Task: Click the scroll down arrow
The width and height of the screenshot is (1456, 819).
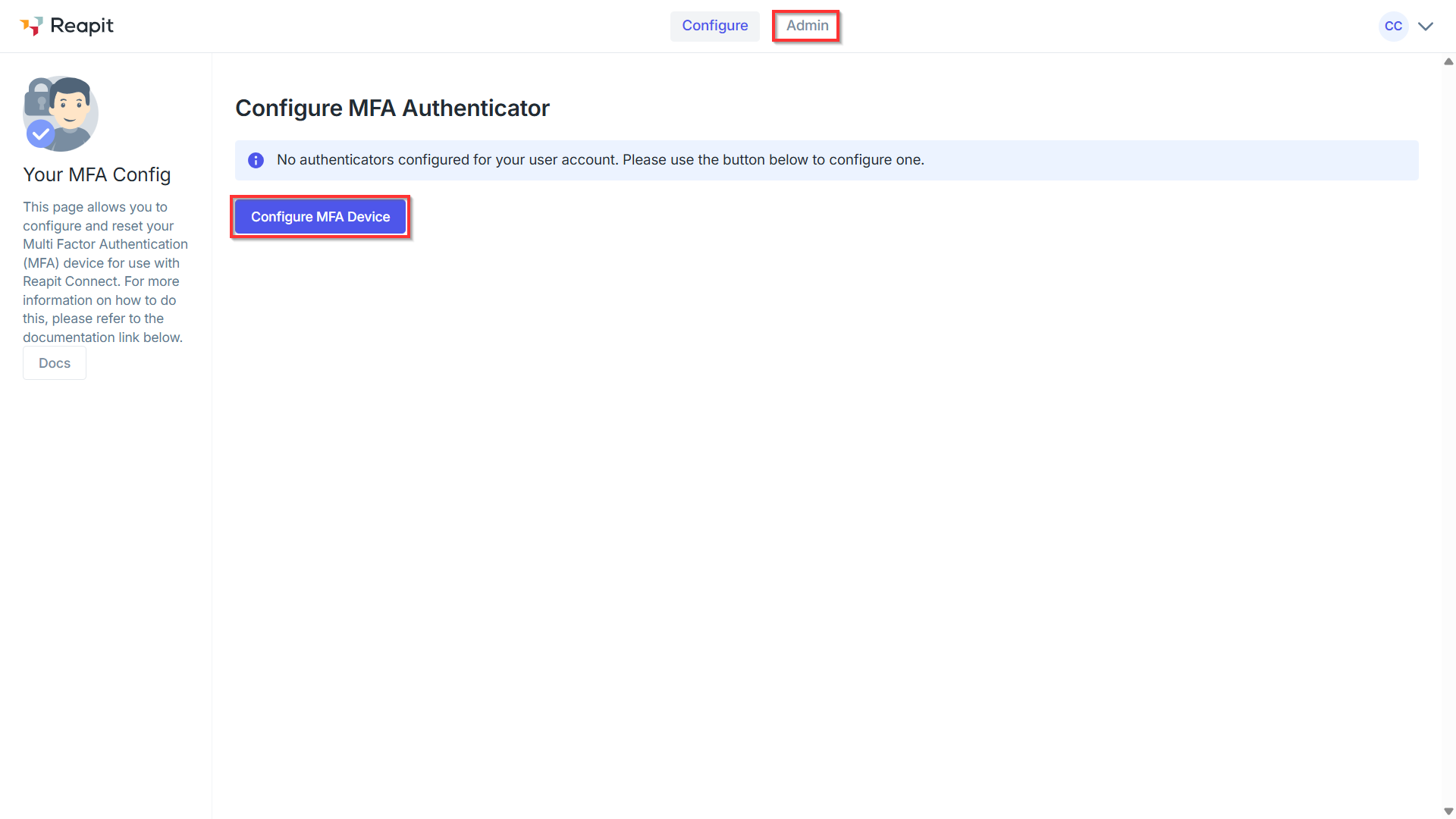Action: point(1448,811)
